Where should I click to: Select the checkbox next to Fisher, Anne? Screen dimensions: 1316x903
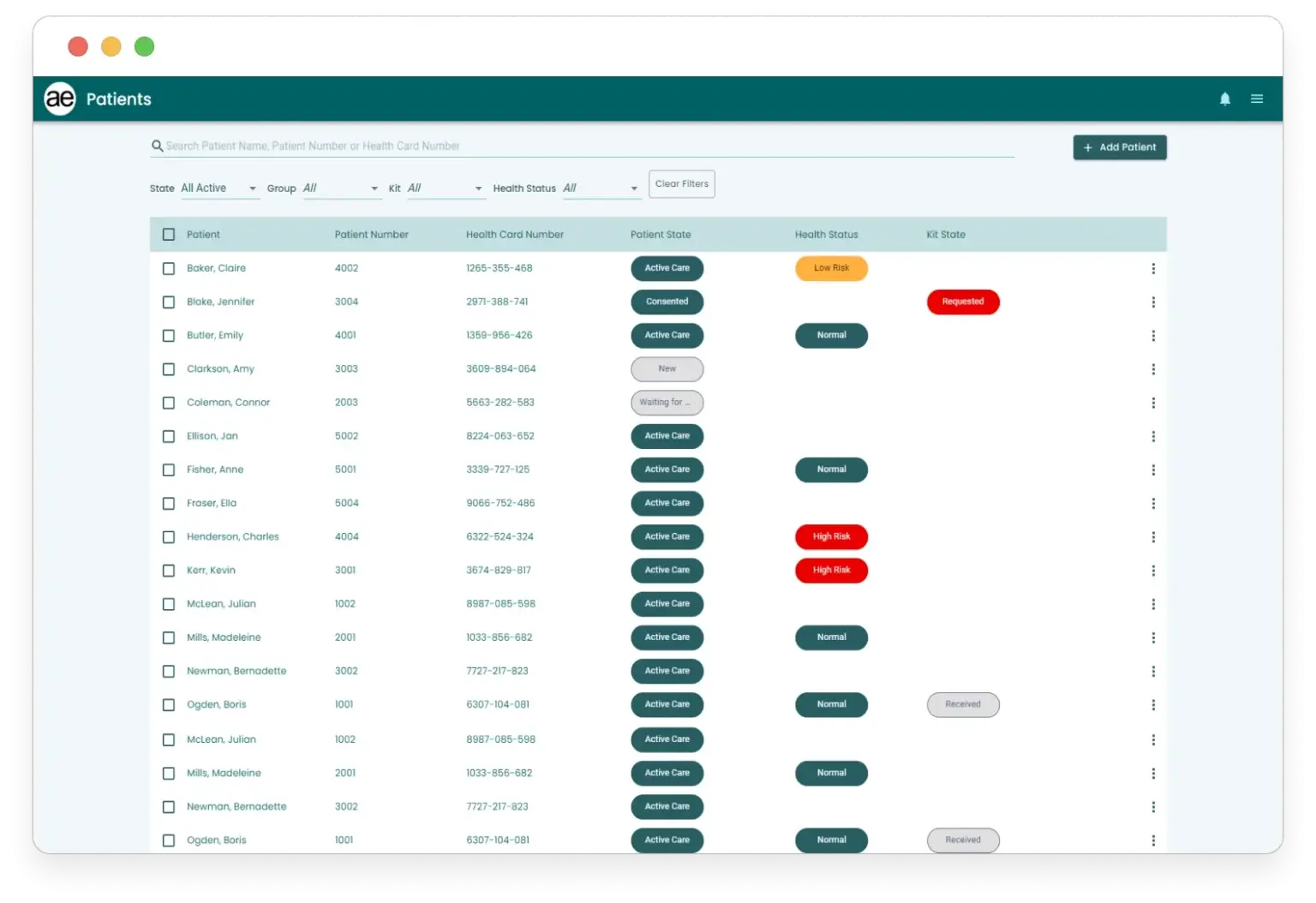(168, 469)
